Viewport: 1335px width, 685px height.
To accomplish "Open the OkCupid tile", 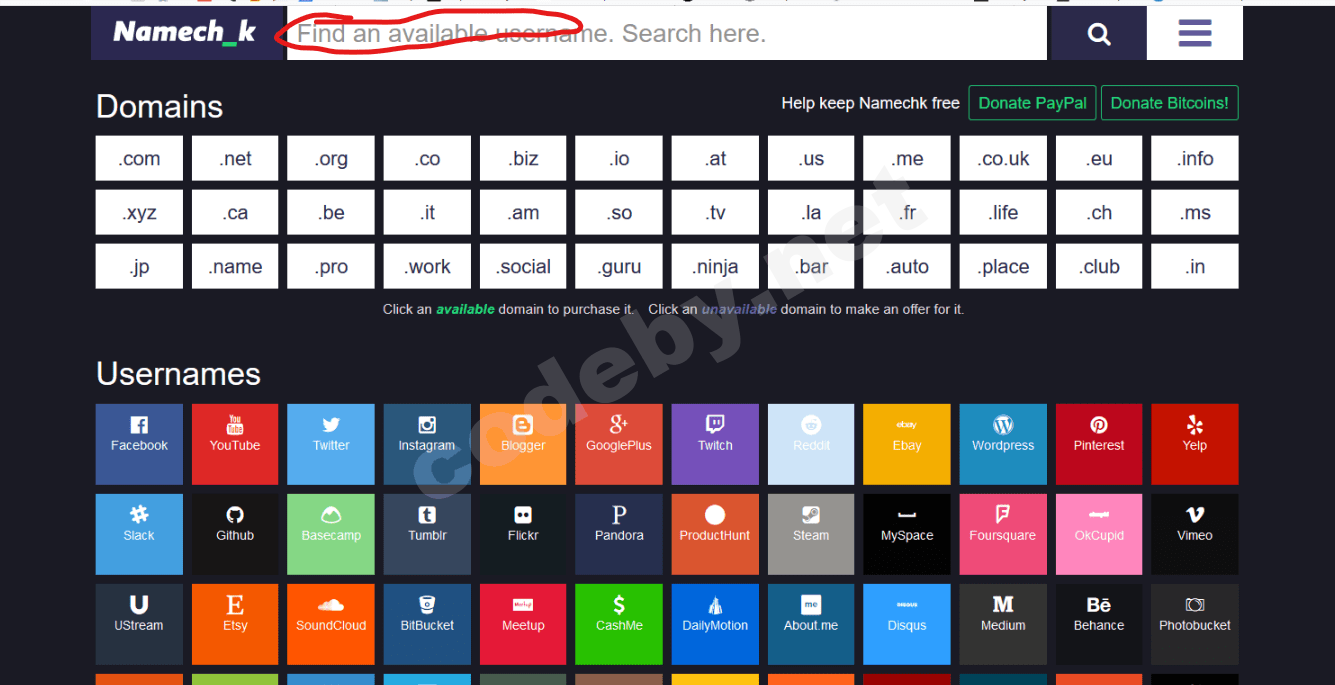I will tap(1099, 534).
